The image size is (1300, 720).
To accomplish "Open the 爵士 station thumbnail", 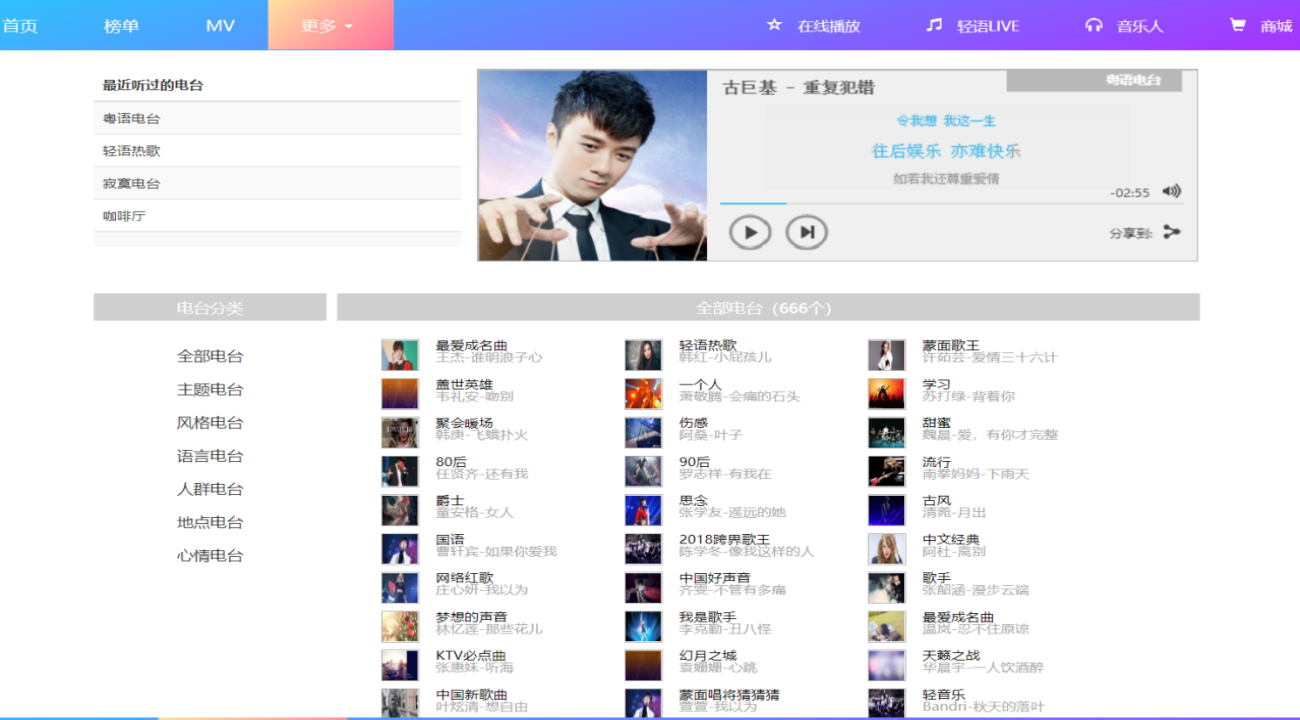I will [x=400, y=510].
